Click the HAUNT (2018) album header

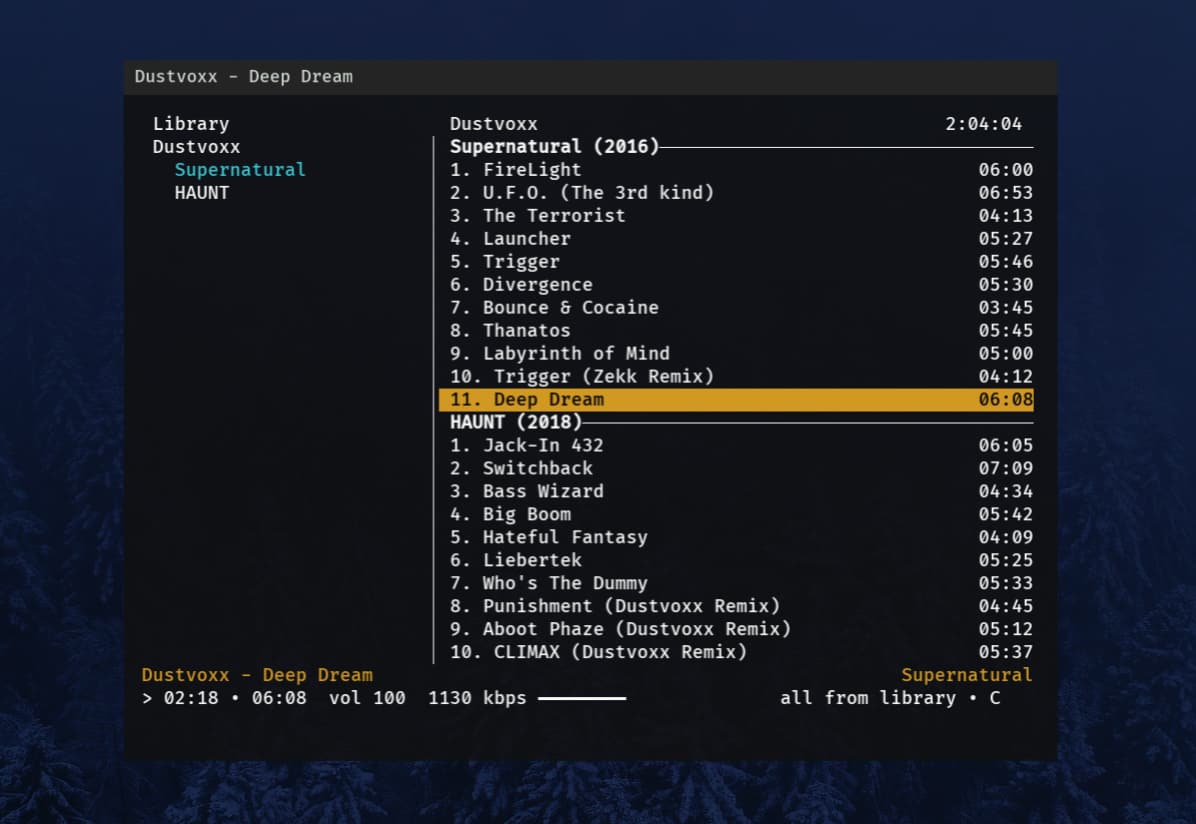click(515, 422)
